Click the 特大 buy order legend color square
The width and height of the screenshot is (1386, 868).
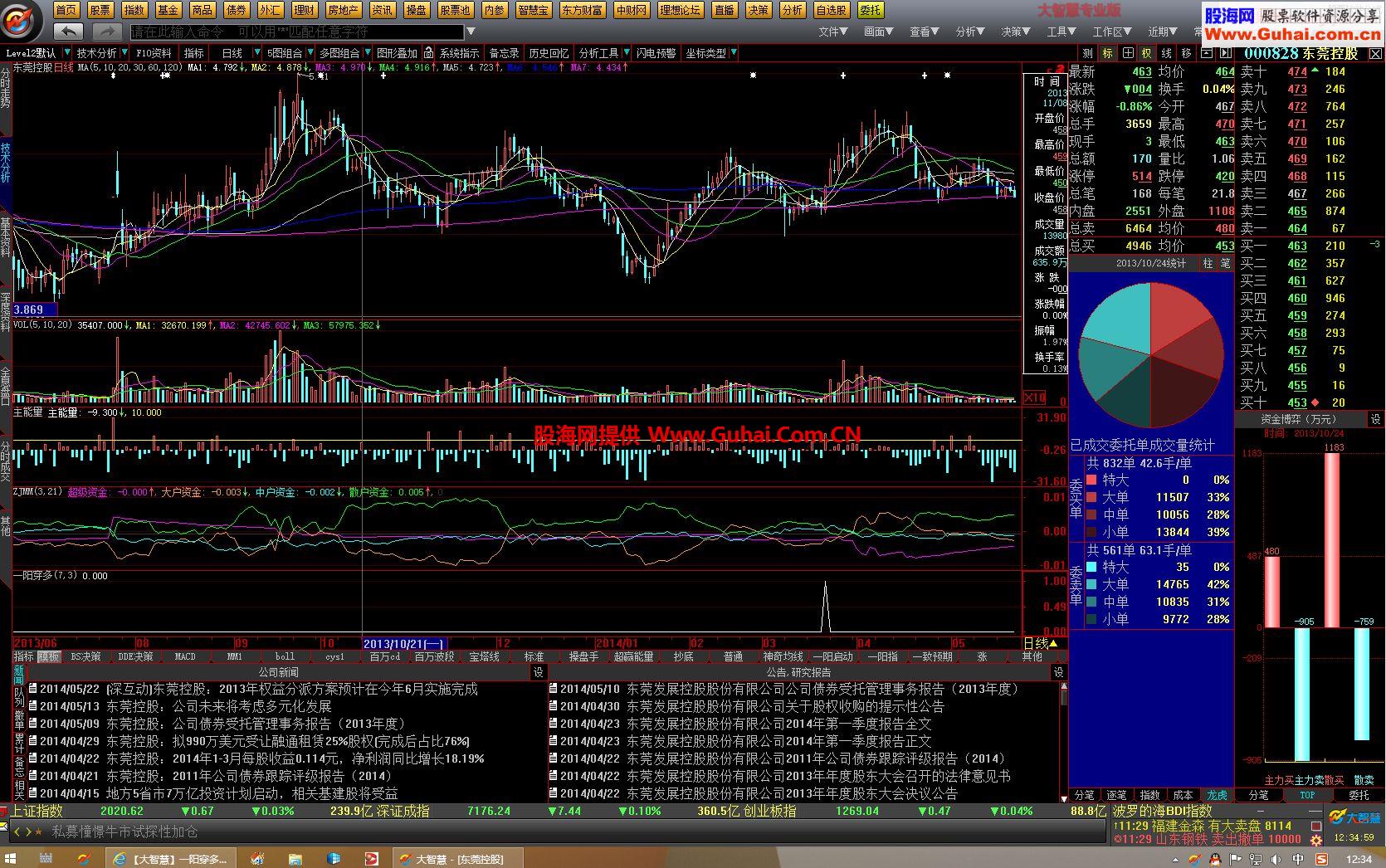[x=1092, y=480]
